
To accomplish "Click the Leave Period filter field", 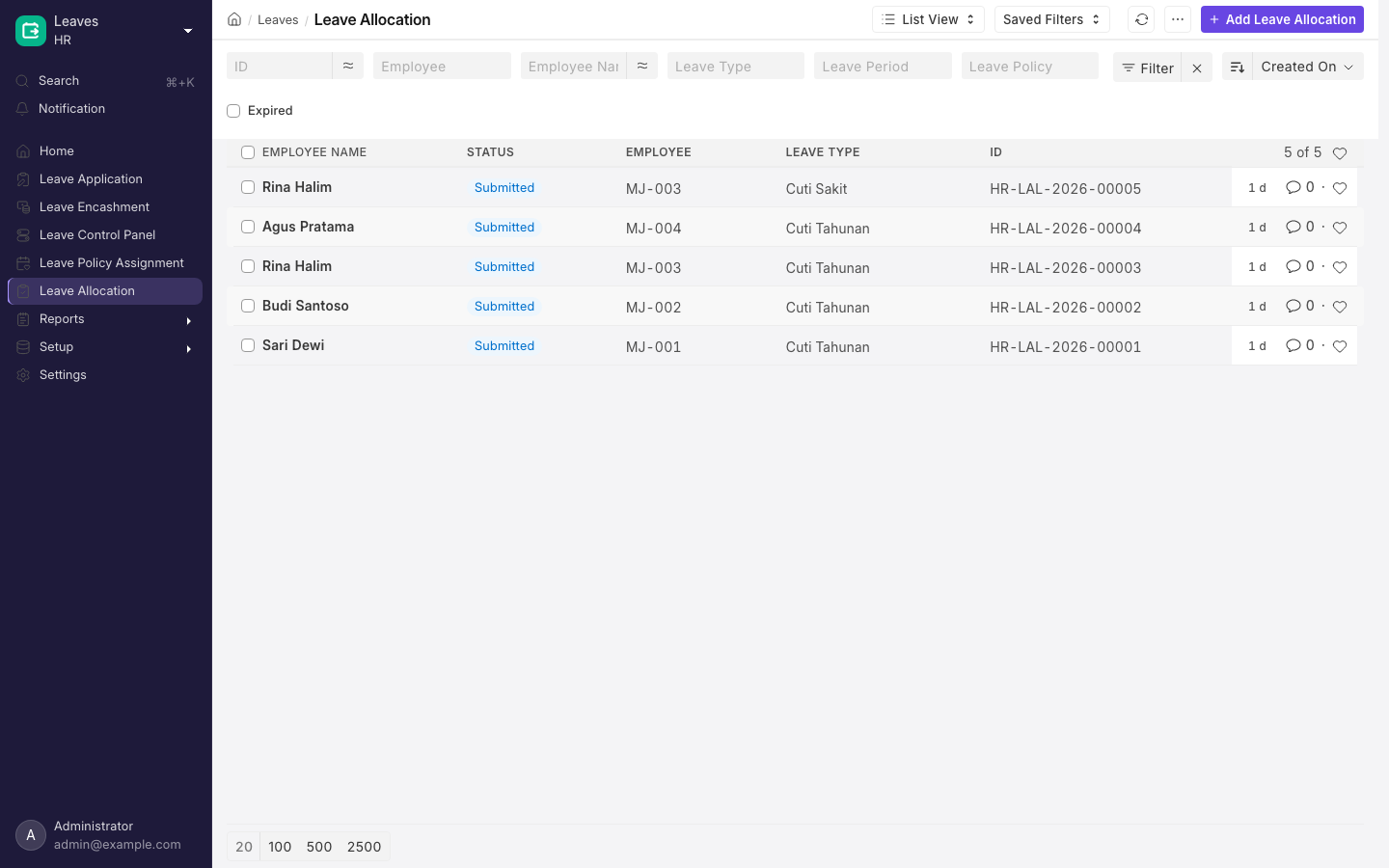I will coord(883,66).
